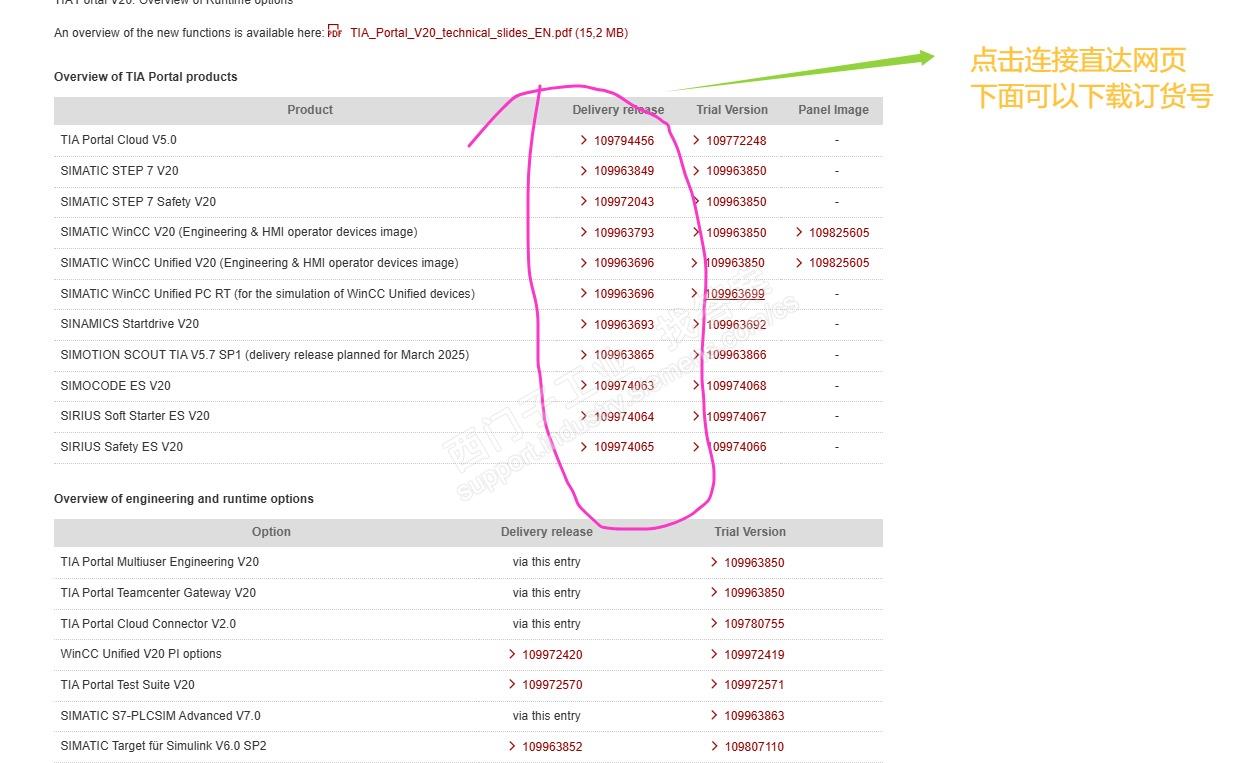Select the 'SIMOCODE ES V20' product name
The width and height of the screenshot is (1235, 763).
[x=116, y=386]
